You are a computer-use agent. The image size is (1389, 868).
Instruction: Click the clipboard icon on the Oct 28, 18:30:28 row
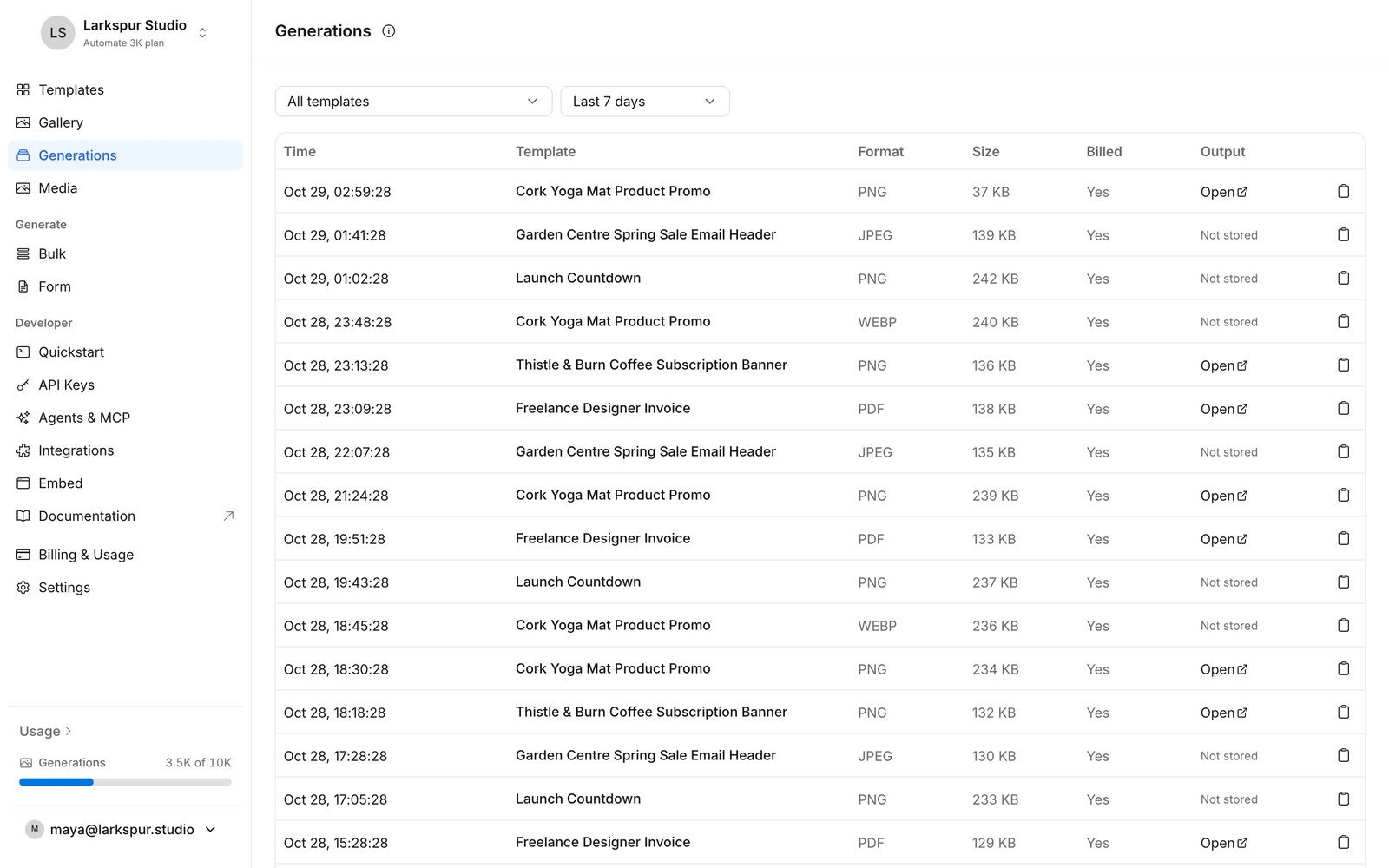click(x=1343, y=669)
